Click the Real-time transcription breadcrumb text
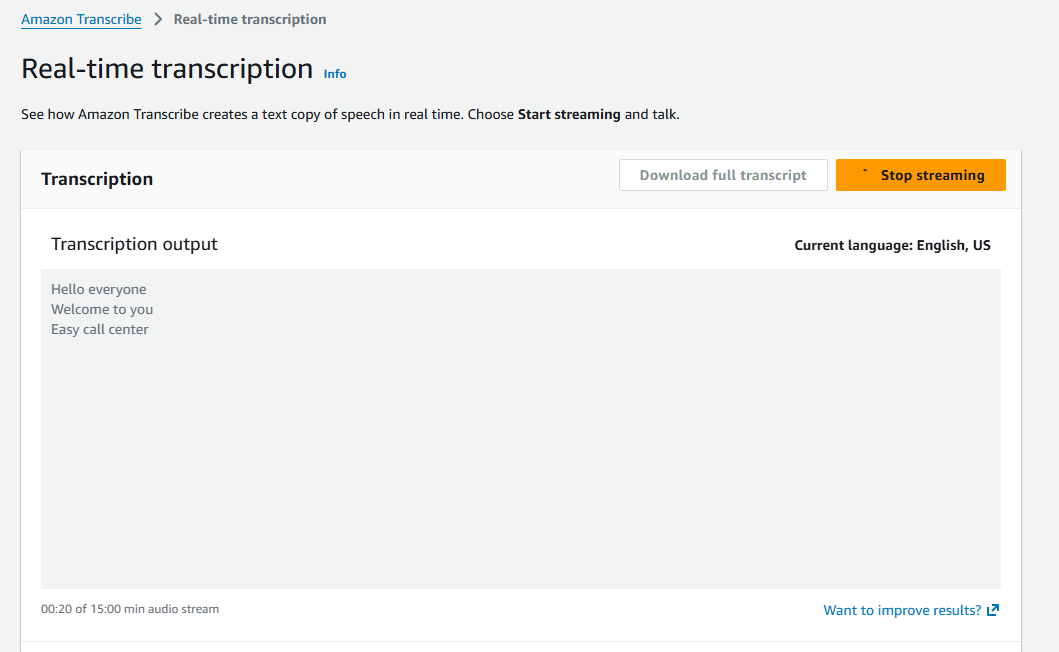 pyautogui.click(x=250, y=20)
